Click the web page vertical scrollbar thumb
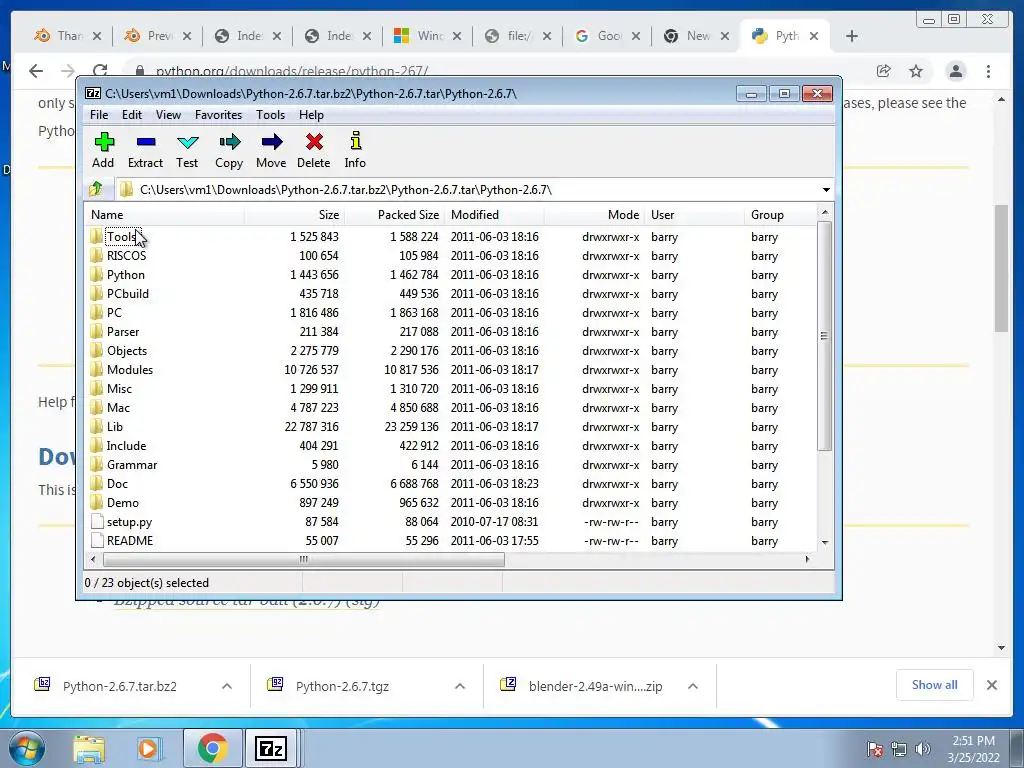Image resolution: width=1024 pixels, height=768 pixels. (x=1001, y=268)
